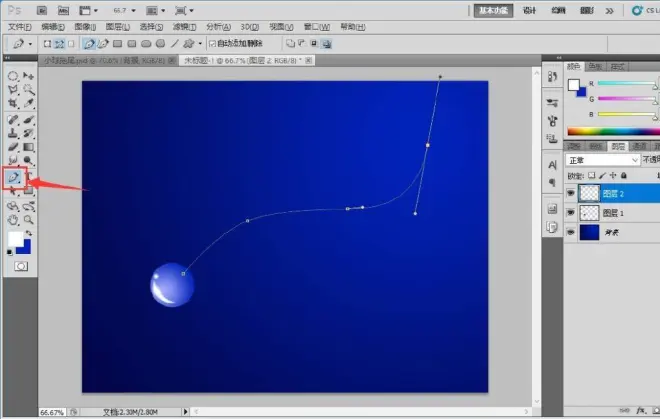Image resolution: width=660 pixels, height=419 pixels.
Task: Select the Hand tool
Action: click(x=13, y=220)
